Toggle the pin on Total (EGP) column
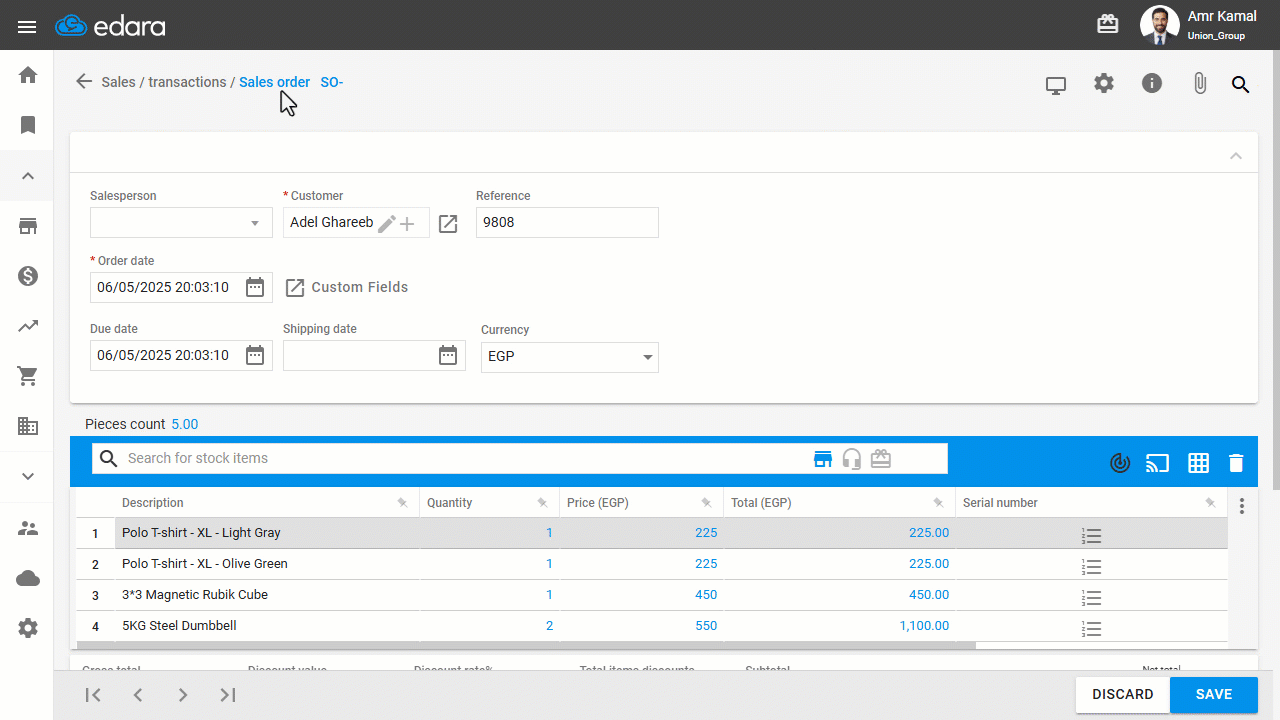1280x720 pixels. (938, 503)
